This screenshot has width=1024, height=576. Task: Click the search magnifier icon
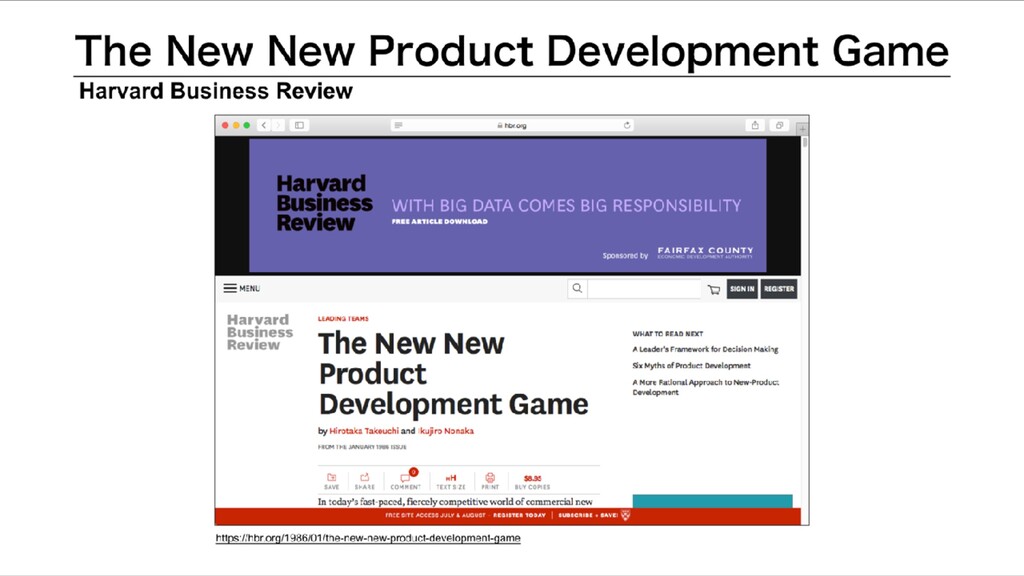pos(577,288)
